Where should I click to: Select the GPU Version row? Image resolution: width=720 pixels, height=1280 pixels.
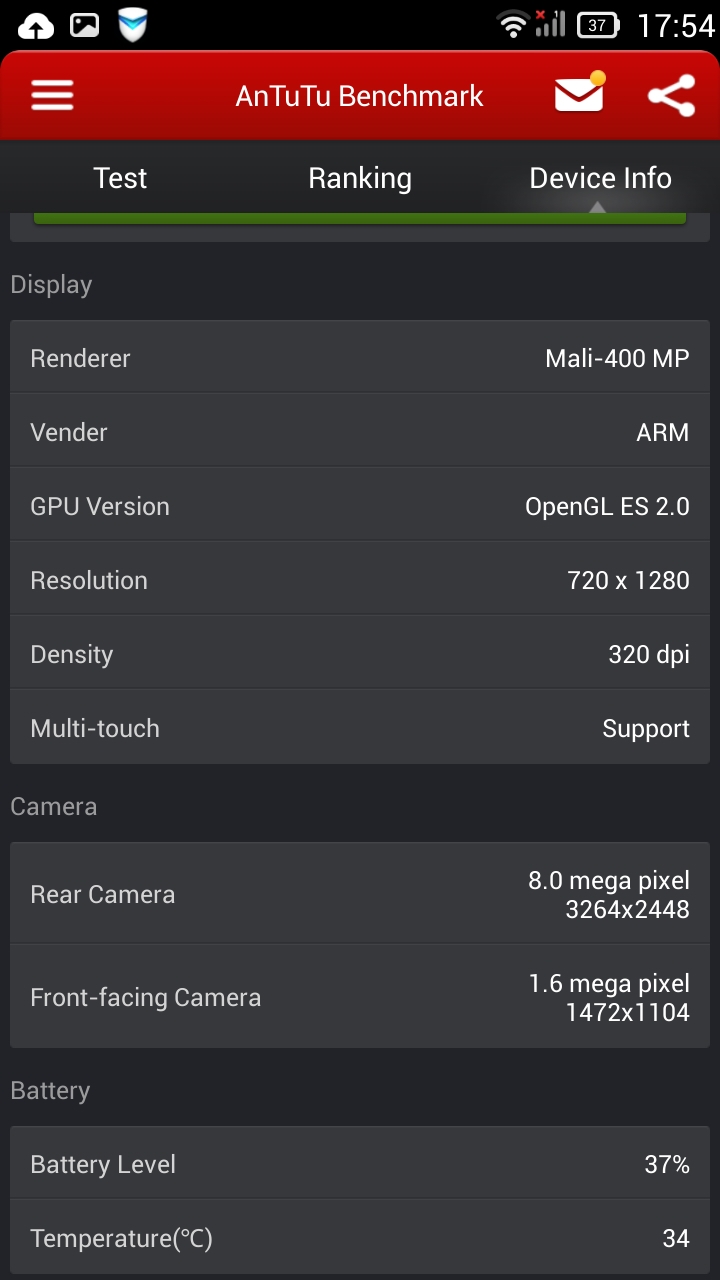tap(360, 506)
